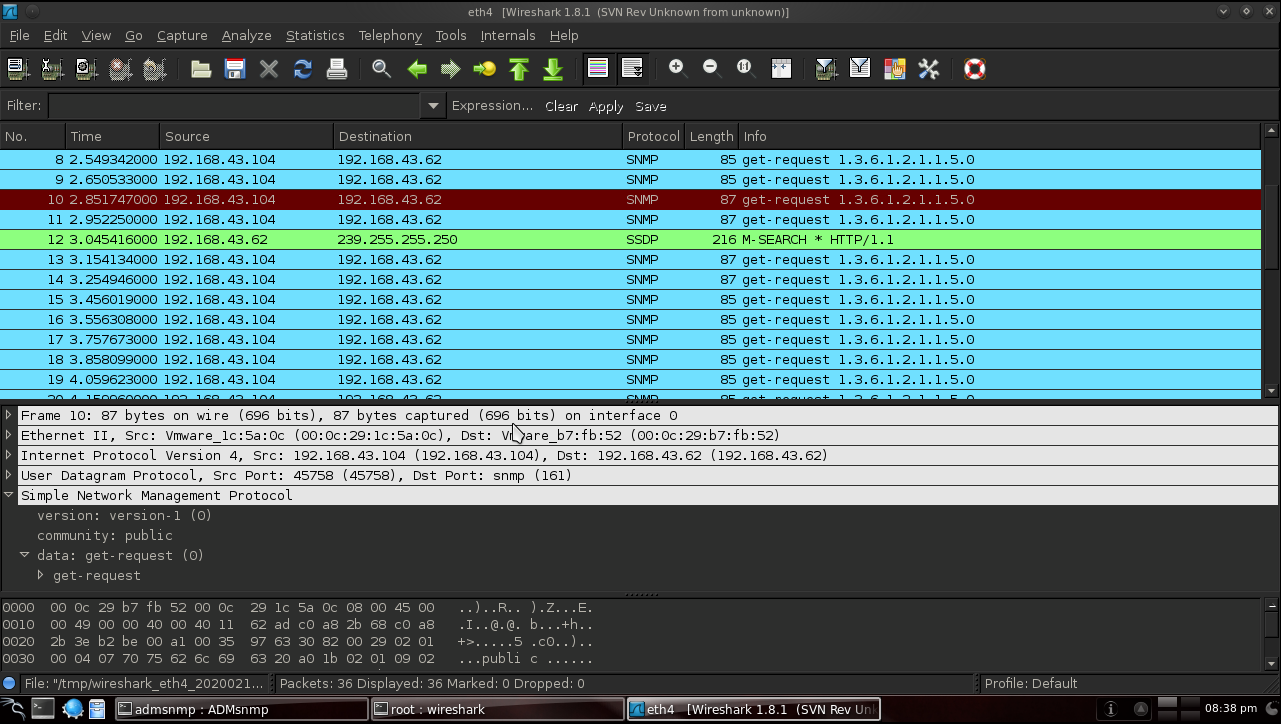Click into the Filter text field
1281x724 pixels.
pos(235,105)
